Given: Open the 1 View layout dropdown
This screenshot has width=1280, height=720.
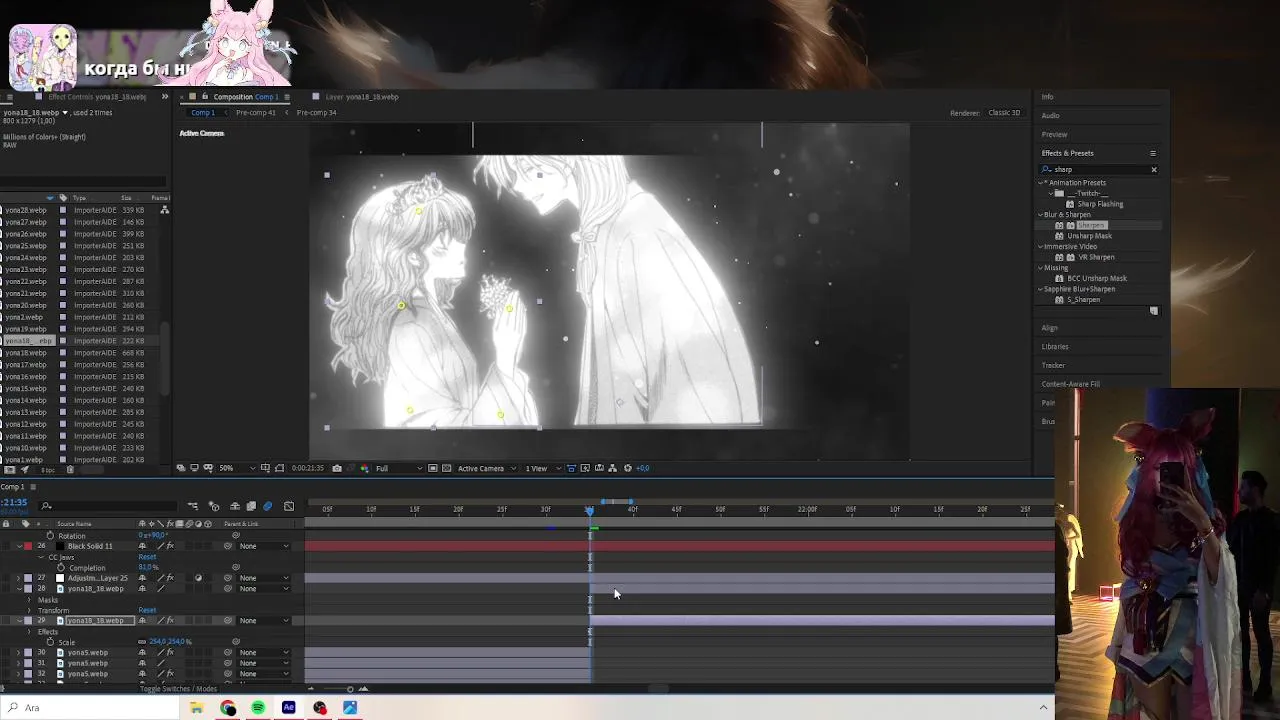Looking at the screenshot, I should point(541,468).
